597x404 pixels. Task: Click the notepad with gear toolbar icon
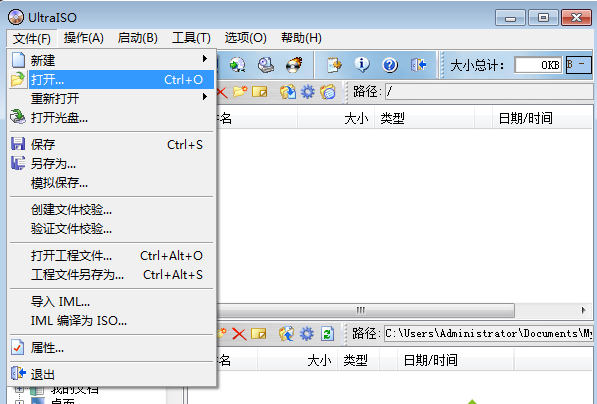[x=334, y=65]
